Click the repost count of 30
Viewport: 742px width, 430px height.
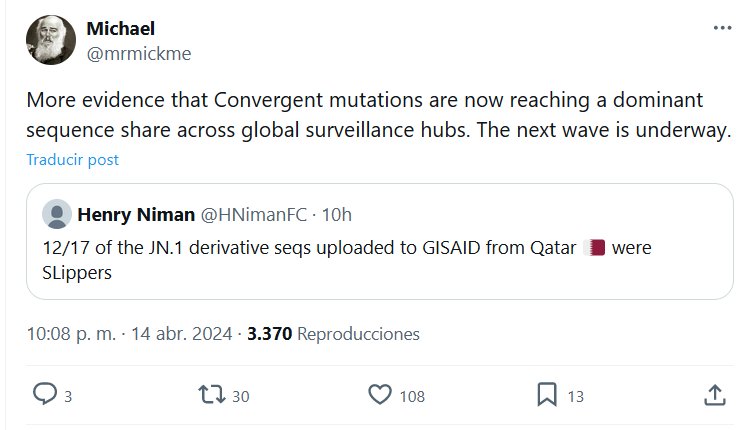click(240, 396)
